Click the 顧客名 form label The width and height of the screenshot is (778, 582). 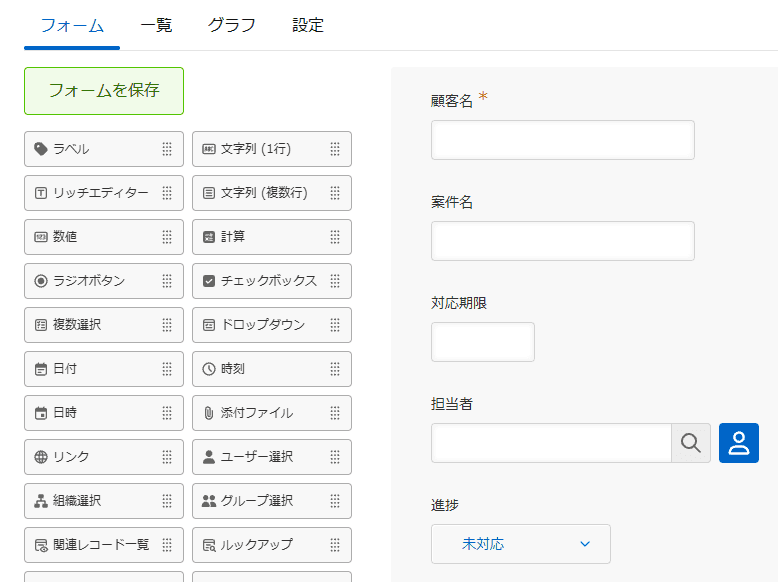tap(452, 101)
